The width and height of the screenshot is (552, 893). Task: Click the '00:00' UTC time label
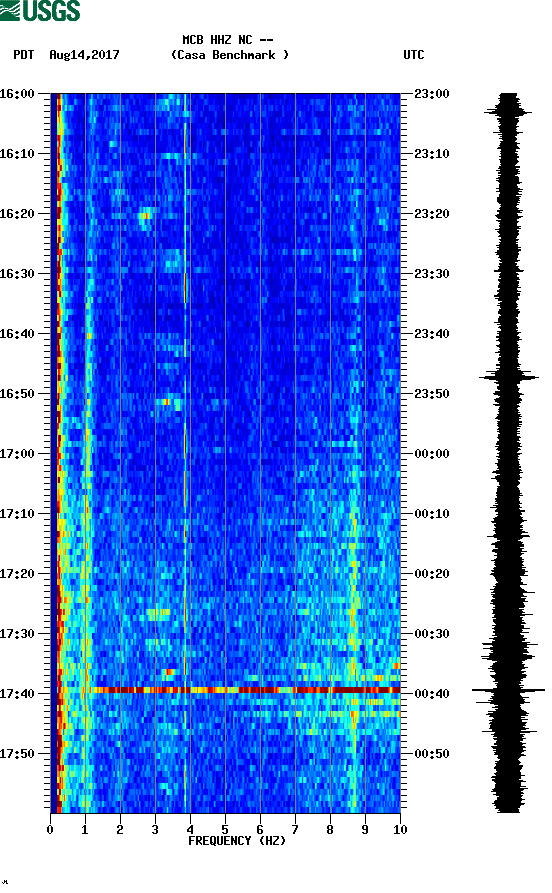432,454
